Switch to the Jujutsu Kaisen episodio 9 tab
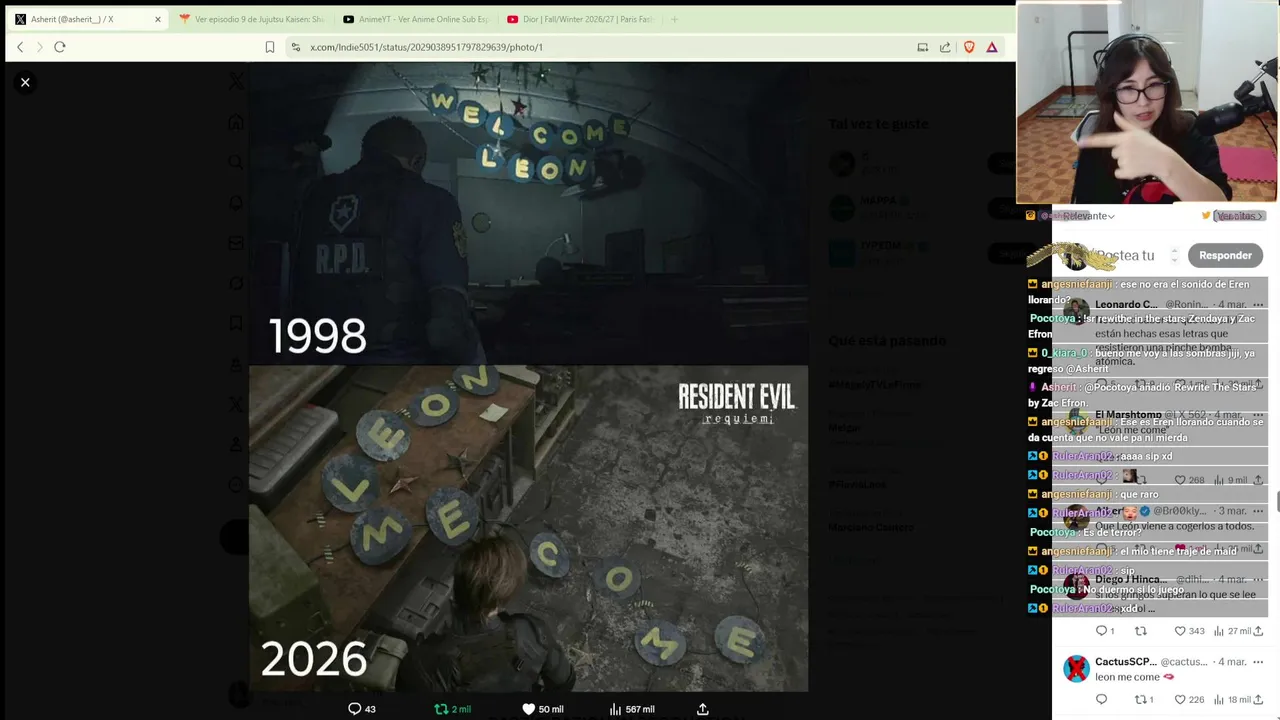 [252, 19]
